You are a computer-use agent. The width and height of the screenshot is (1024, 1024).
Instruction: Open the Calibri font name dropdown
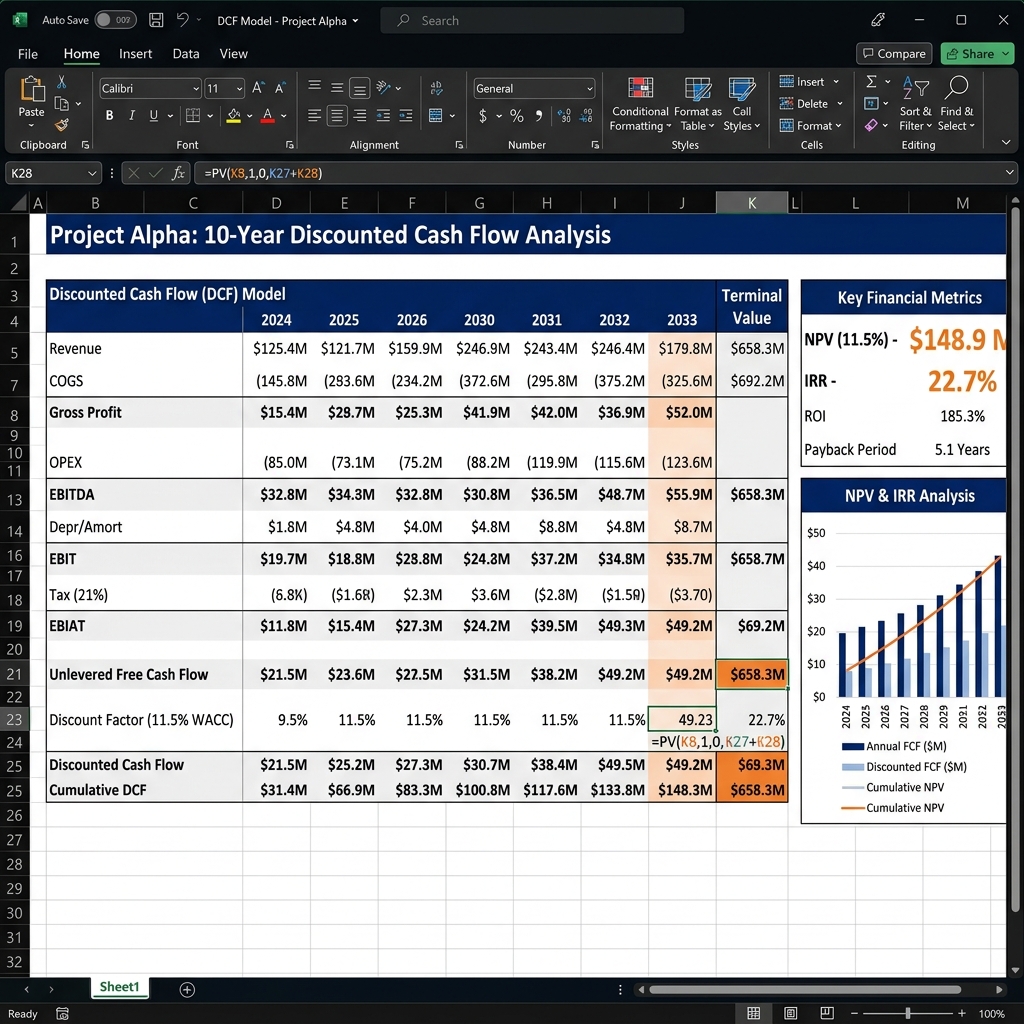pyautogui.click(x=150, y=88)
